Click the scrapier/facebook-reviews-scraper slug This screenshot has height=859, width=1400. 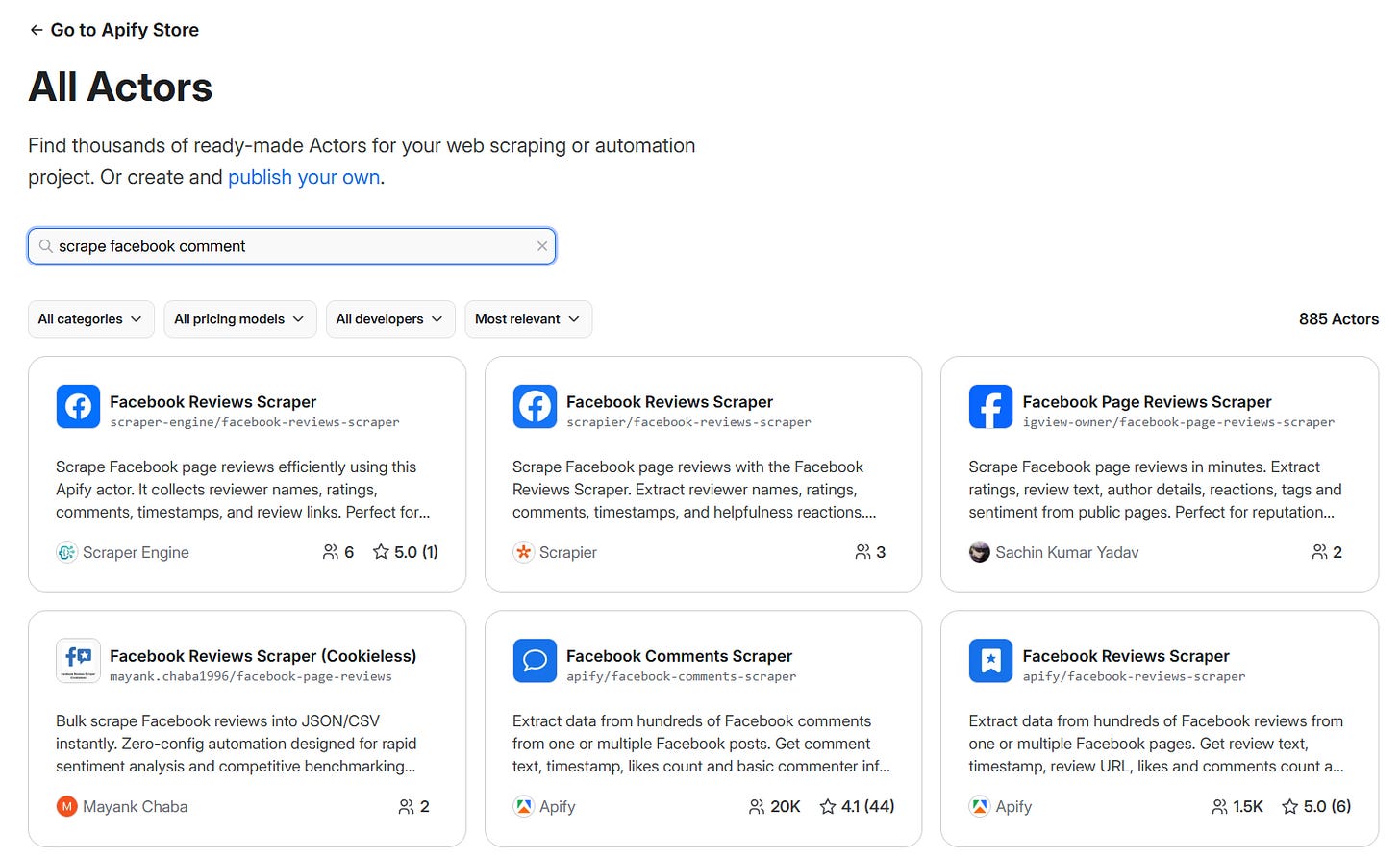(688, 422)
